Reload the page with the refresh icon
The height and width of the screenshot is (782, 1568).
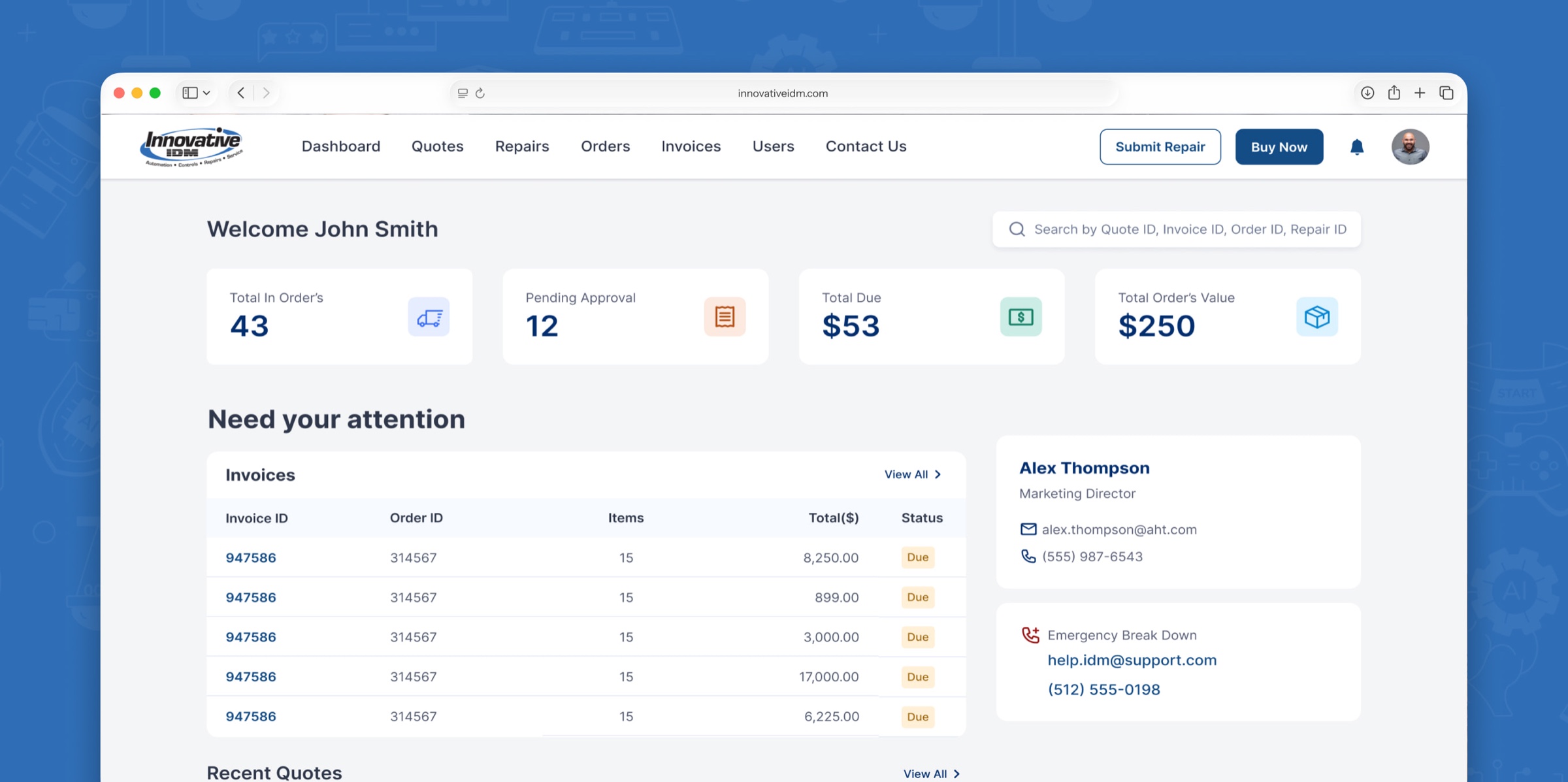click(480, 93)
